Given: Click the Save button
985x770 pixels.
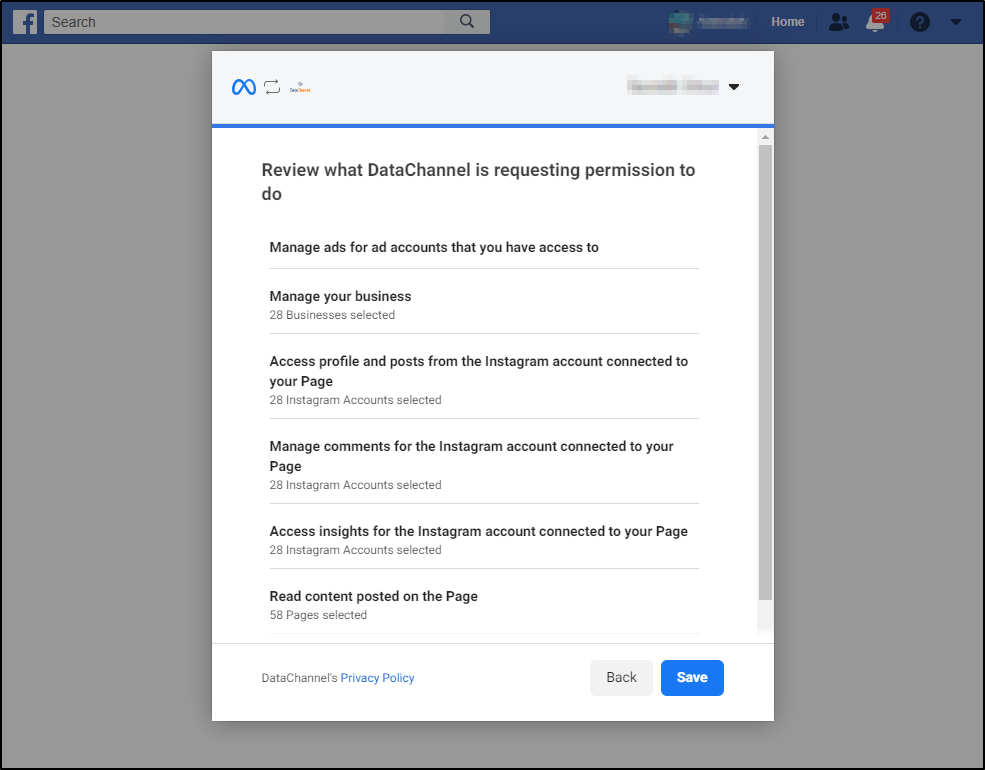Looking at the screenshot, I should point(692,678).
